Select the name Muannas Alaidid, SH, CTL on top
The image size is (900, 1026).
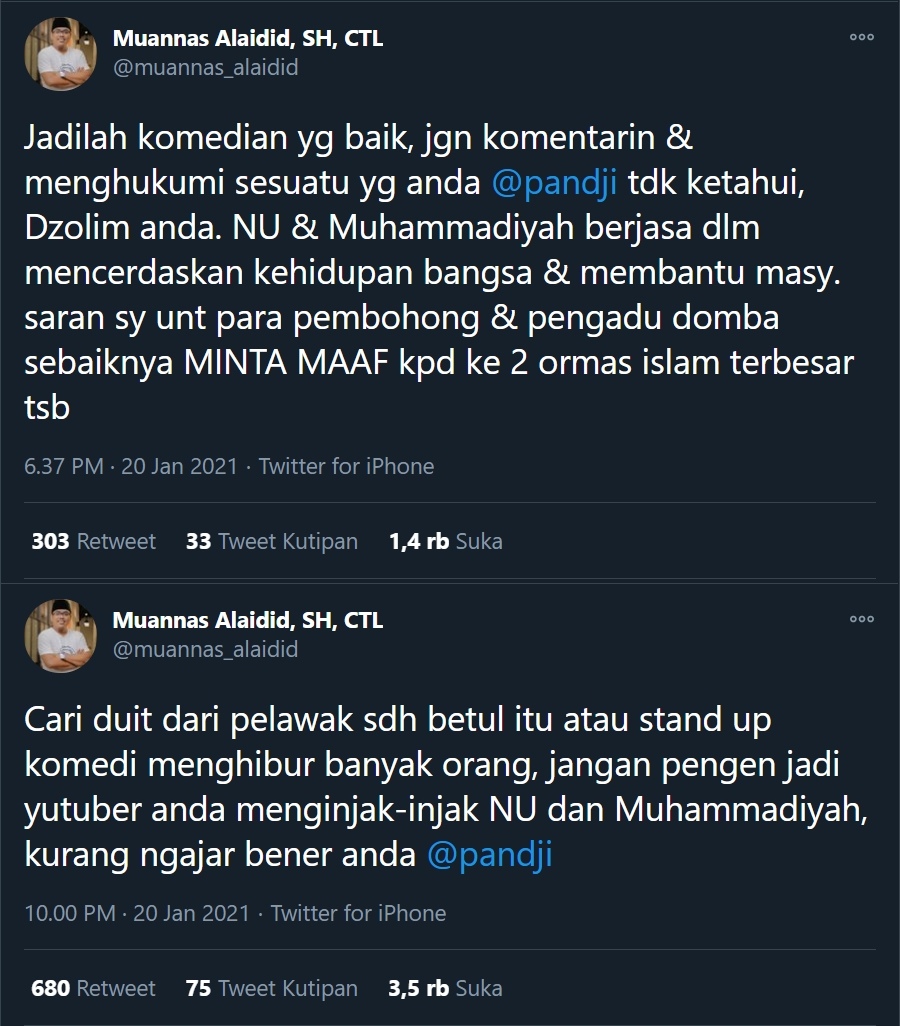(x=250, y=37)
